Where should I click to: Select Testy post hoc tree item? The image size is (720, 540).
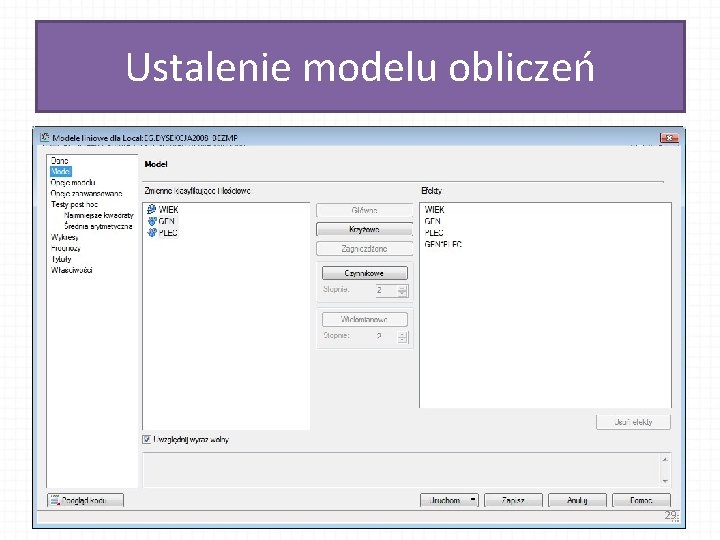click(74, 204)
